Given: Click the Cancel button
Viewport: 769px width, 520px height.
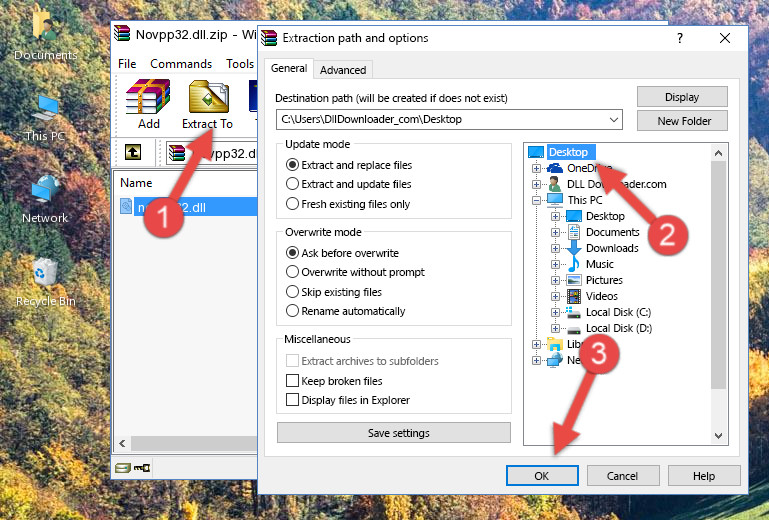Looking at the screenshot, I should (x=622, y=476).
